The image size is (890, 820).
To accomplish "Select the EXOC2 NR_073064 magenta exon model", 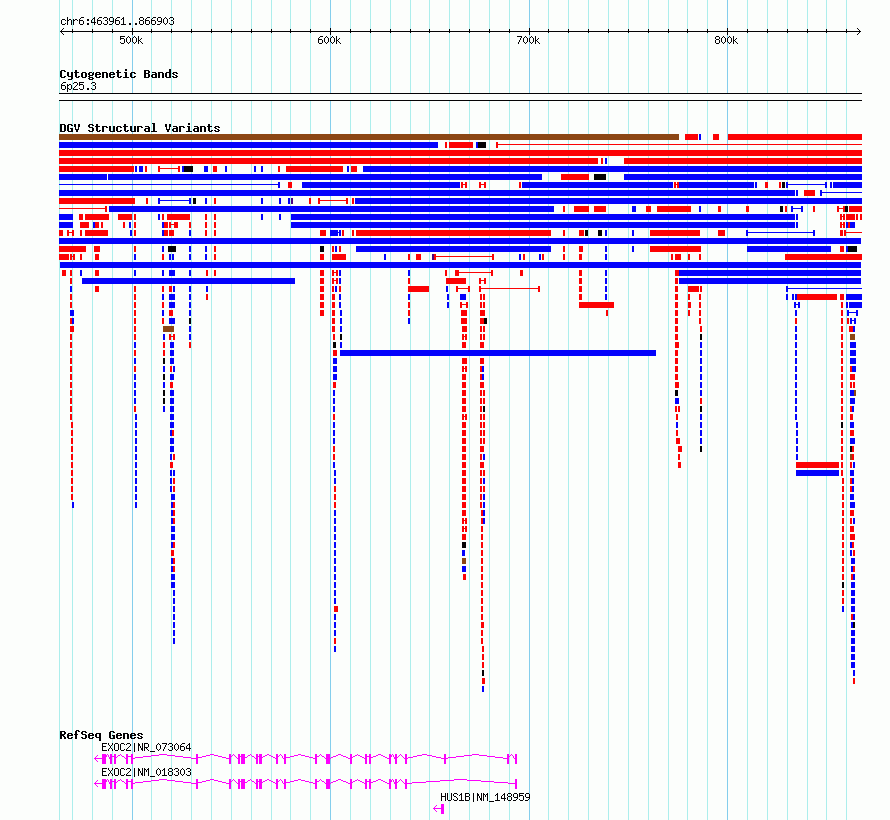I will point(306,759).
